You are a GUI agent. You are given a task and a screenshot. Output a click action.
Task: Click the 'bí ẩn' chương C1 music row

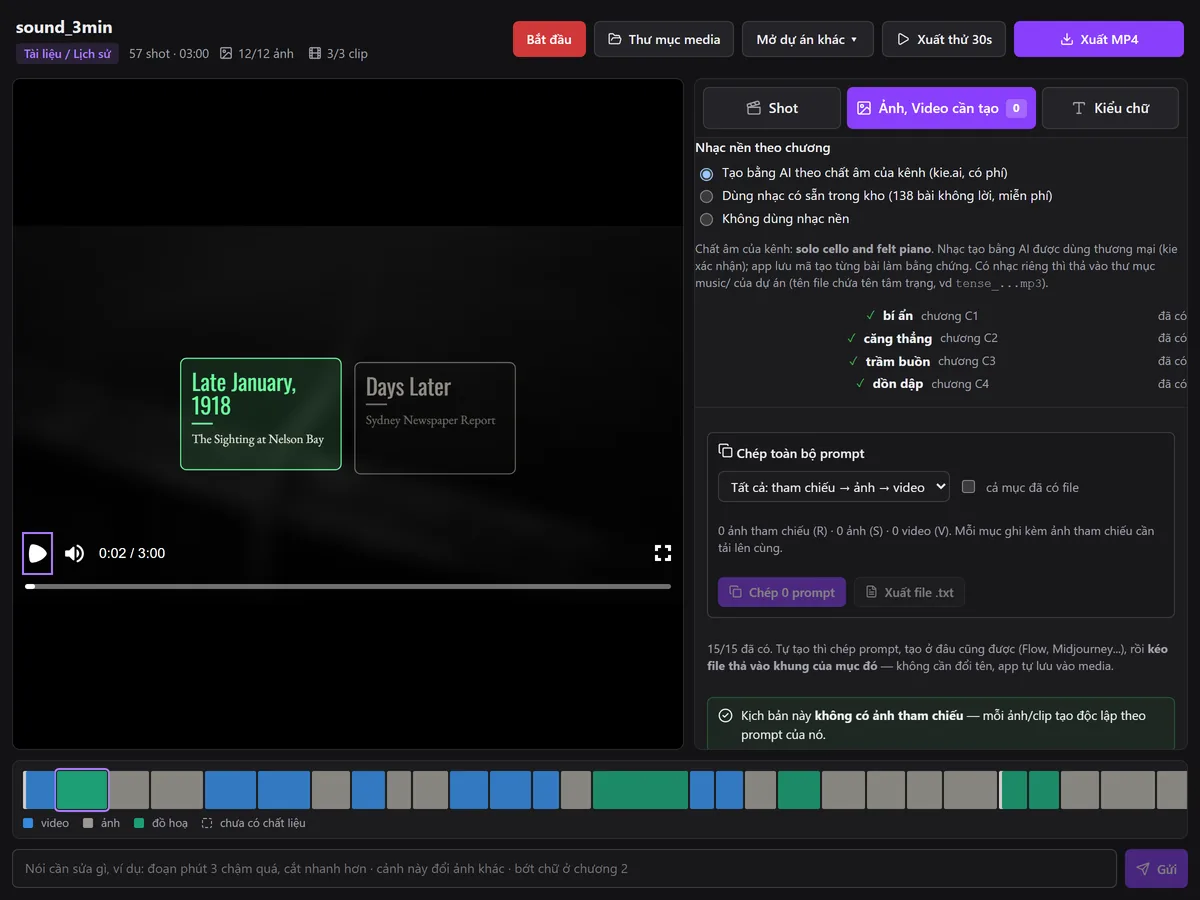(940, 316)
